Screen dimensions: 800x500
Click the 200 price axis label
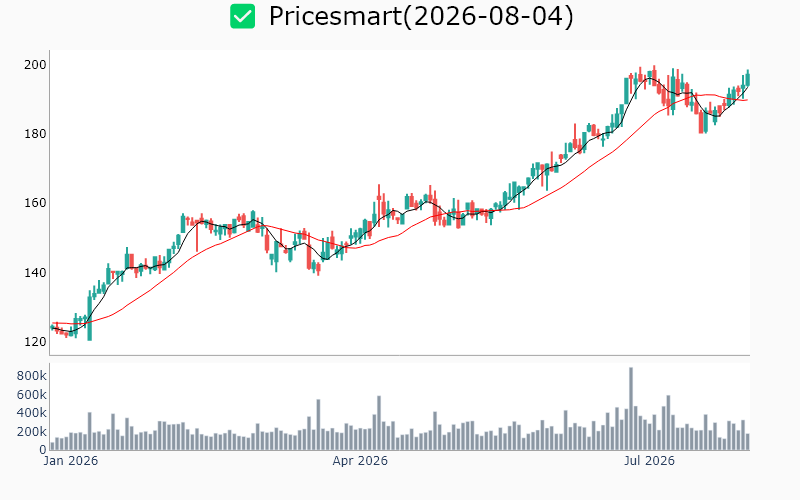[x=35, y=65]
